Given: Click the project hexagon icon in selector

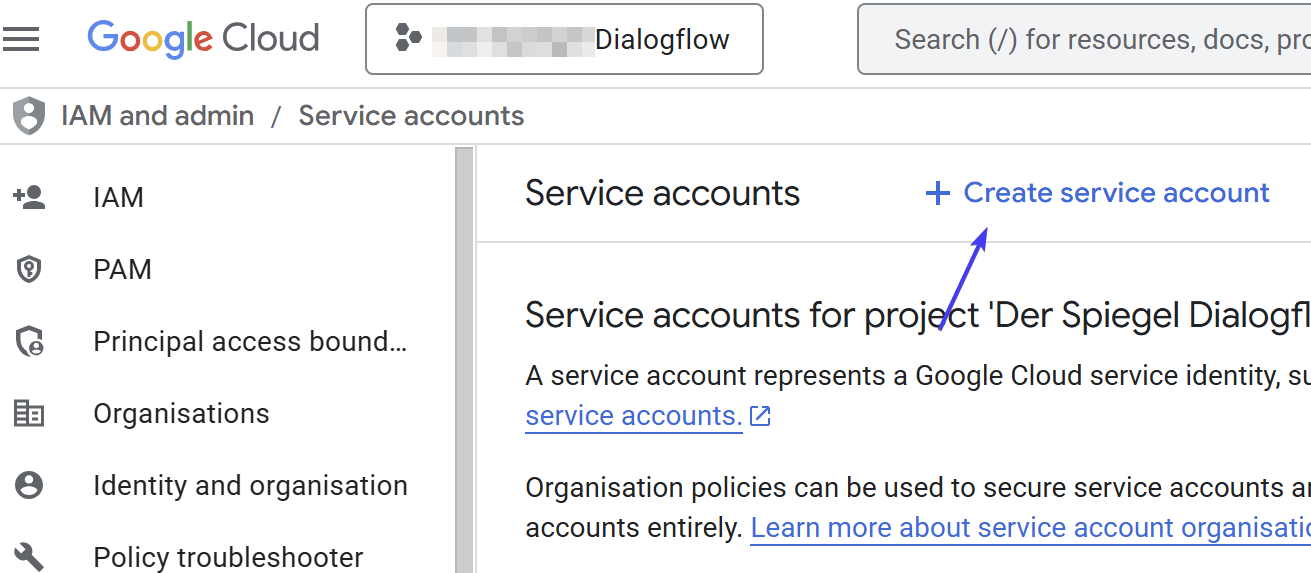Looking at the screenshot, I should click(408, 39).
